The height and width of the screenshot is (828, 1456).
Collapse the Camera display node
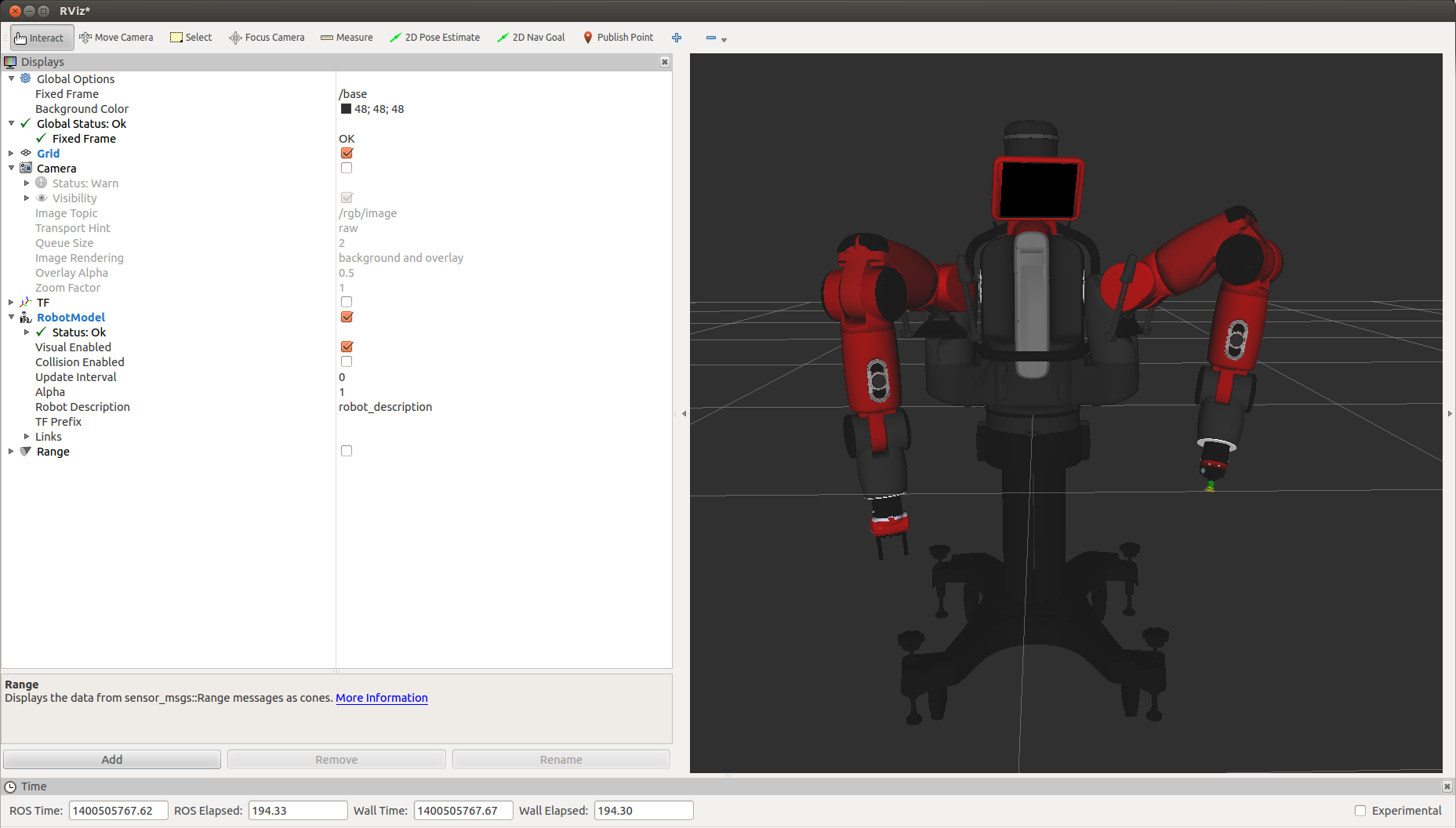click(x=11, y=168)
